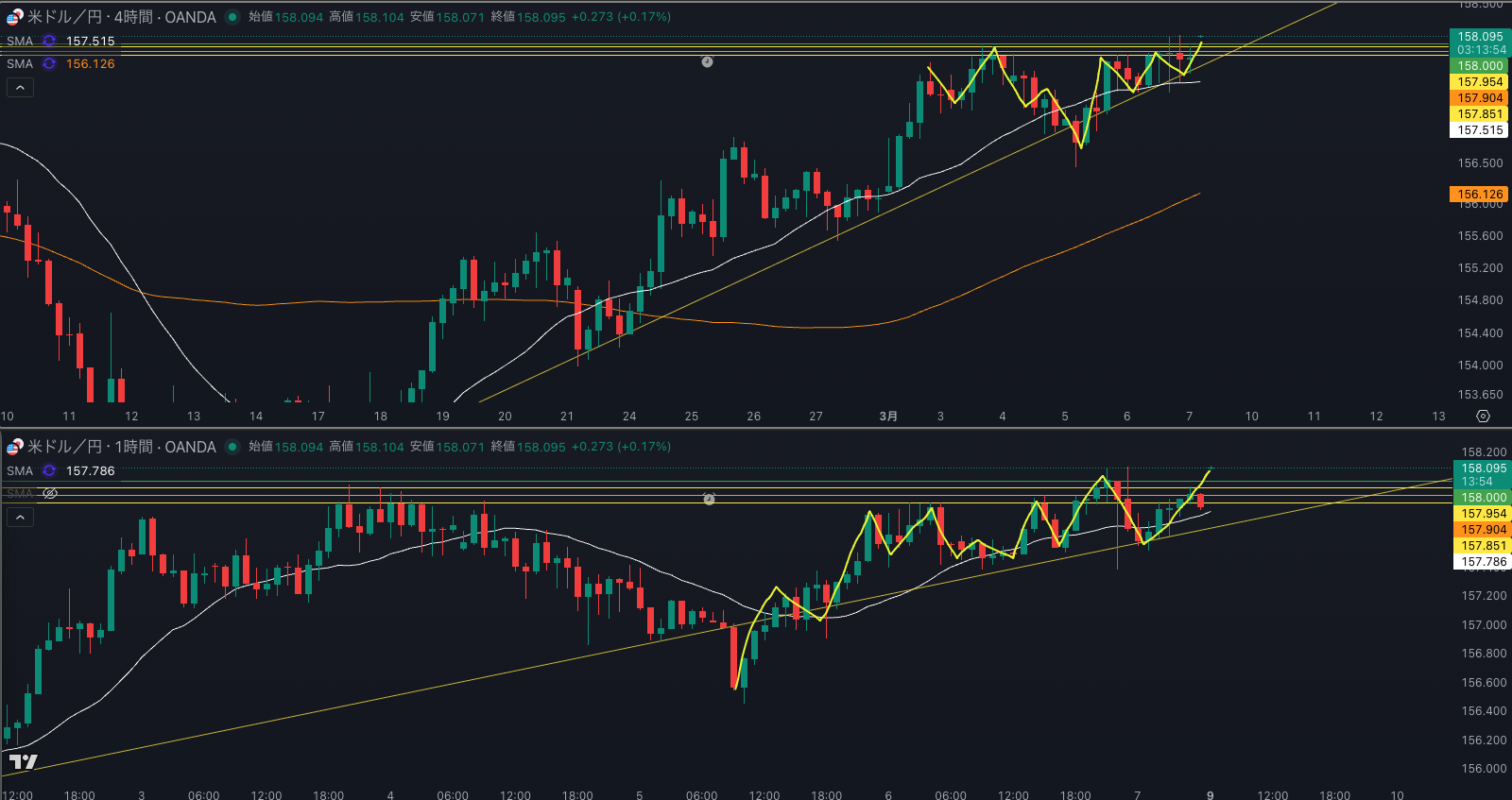Click the USD/JPY flag icon in 4-hour chart
This screenshot has width=1512, height=800.
(x=15, y=17)
